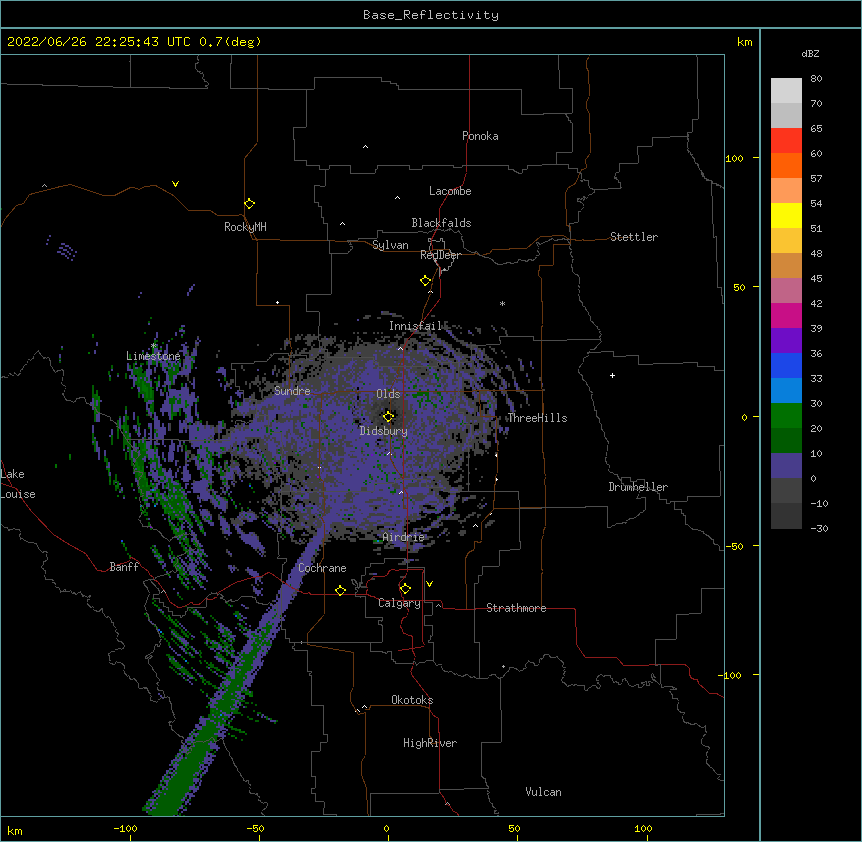Click the yellow diamond marker south of RedDeer
The height and width of the screenshot is (842, 862).
pos(425,281)
